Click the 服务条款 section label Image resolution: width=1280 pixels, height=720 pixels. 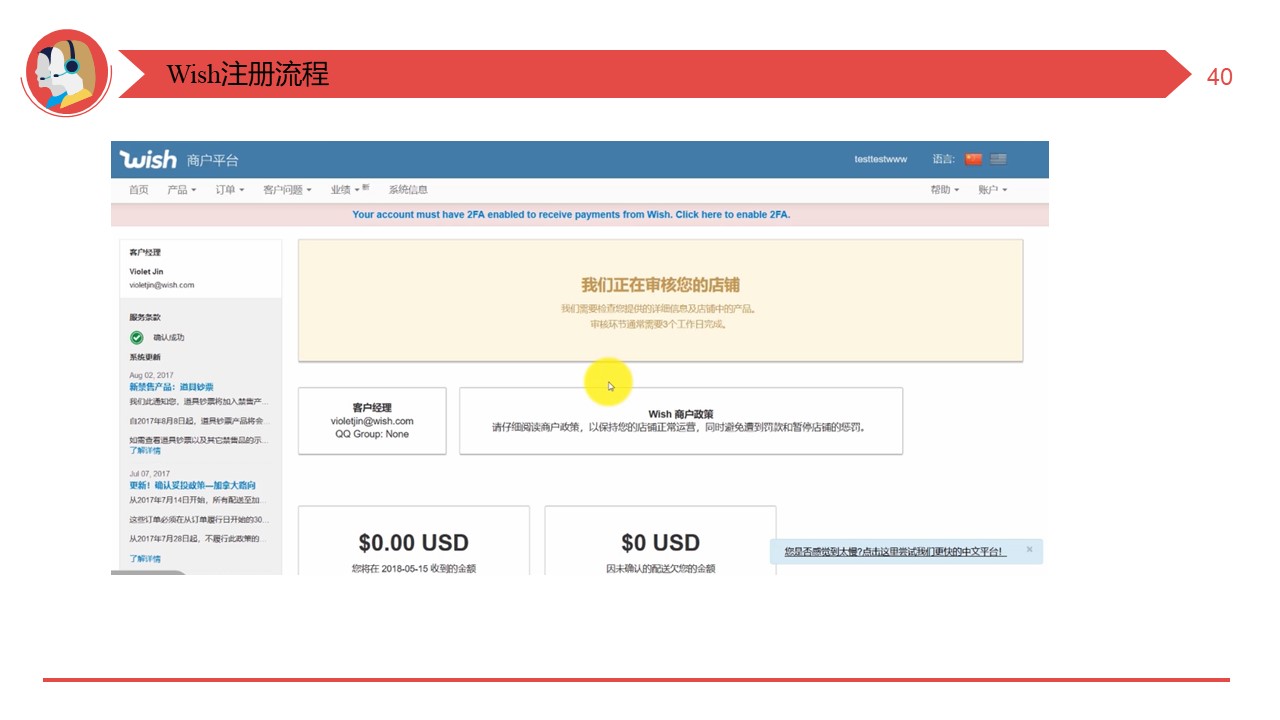(145, 317)
